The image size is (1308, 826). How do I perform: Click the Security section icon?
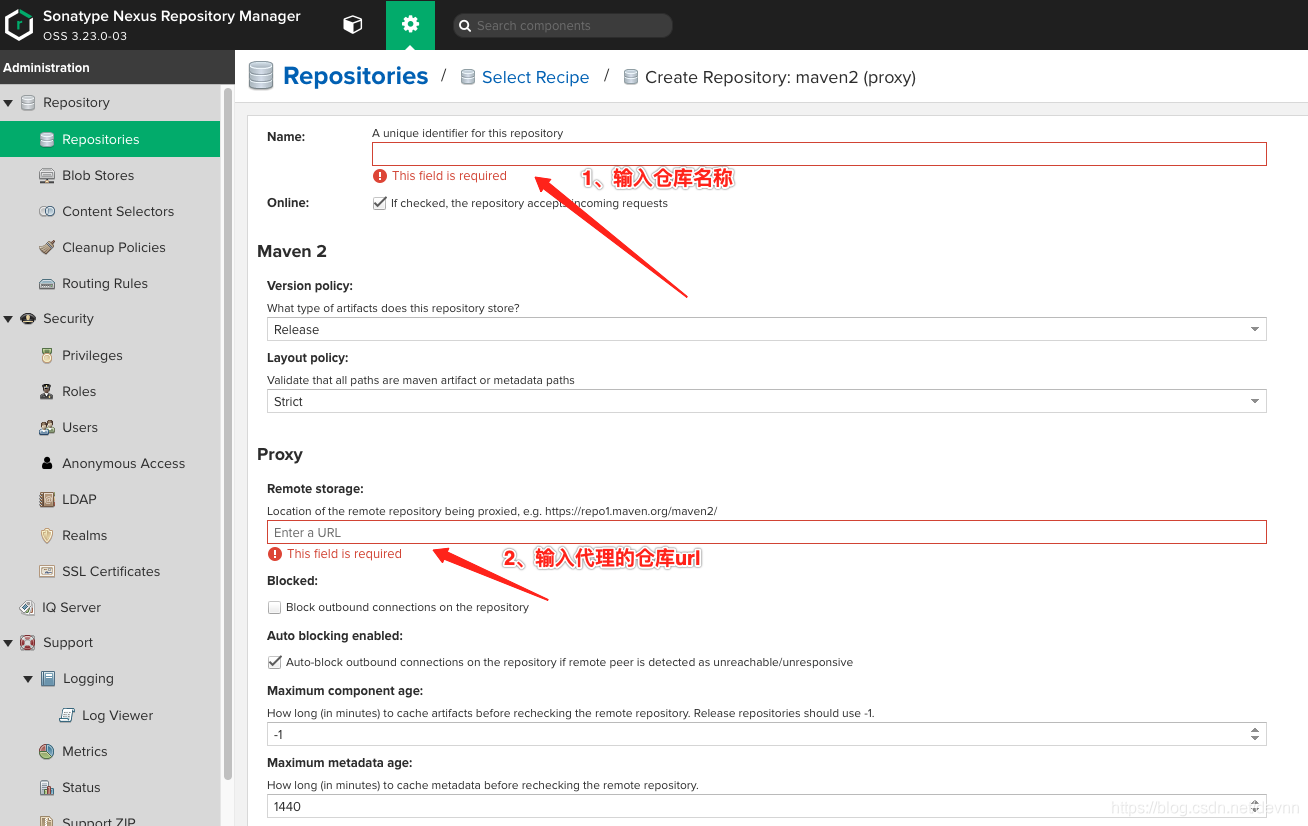[28, 318]
